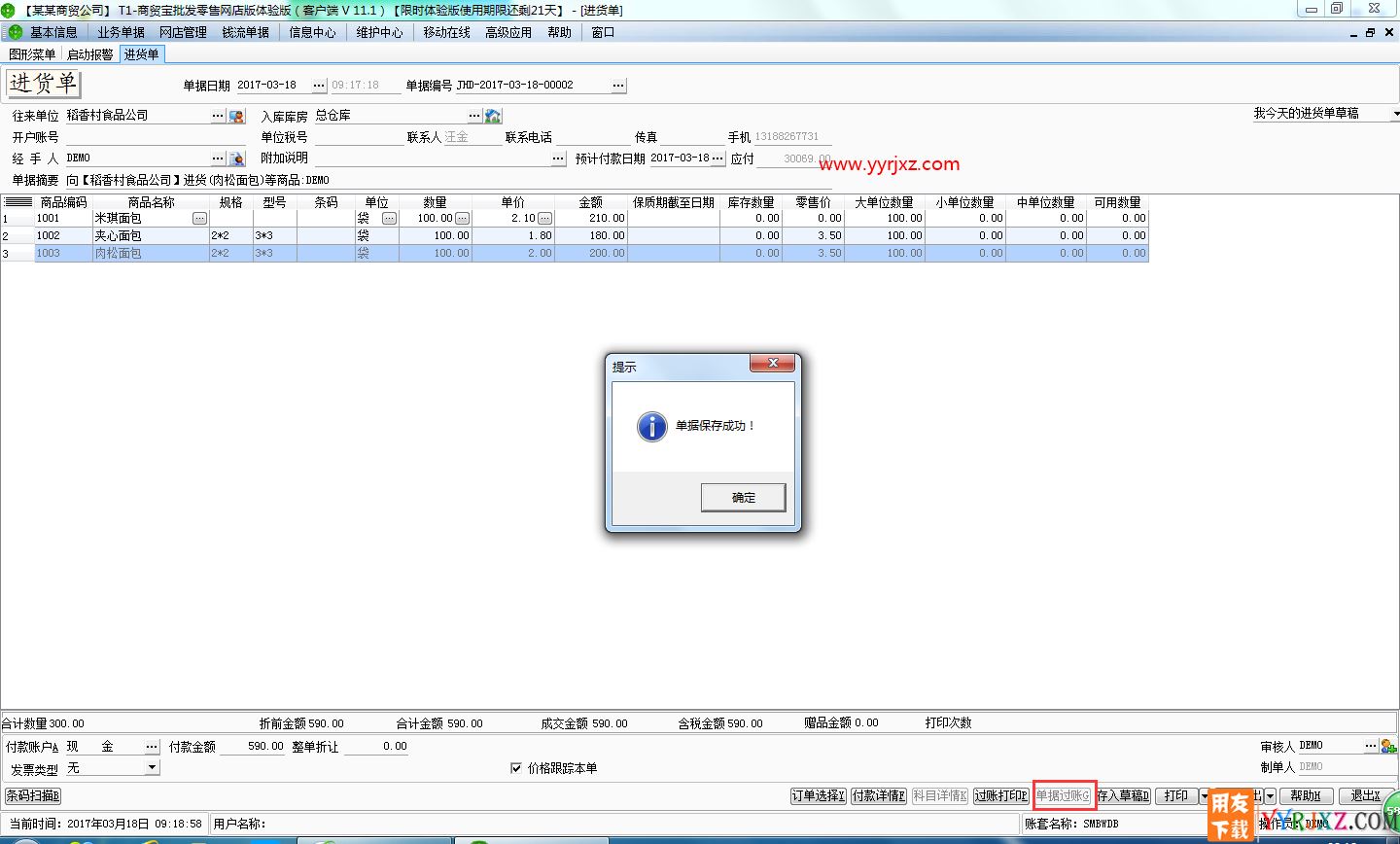
Task: Close the 提示 dialog with X
Action: click(x=773, y=363)
